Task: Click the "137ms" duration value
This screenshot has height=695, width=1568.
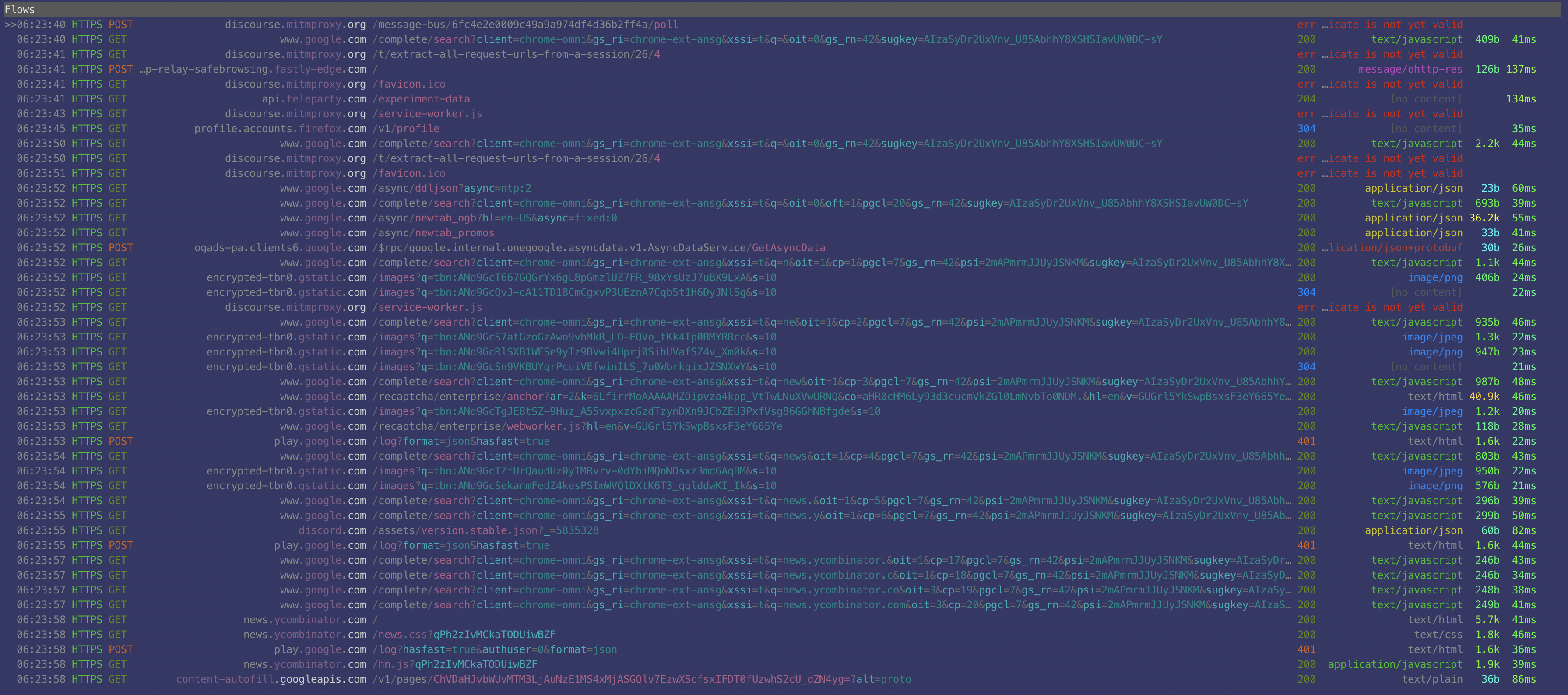Action: click(1521, 69)
